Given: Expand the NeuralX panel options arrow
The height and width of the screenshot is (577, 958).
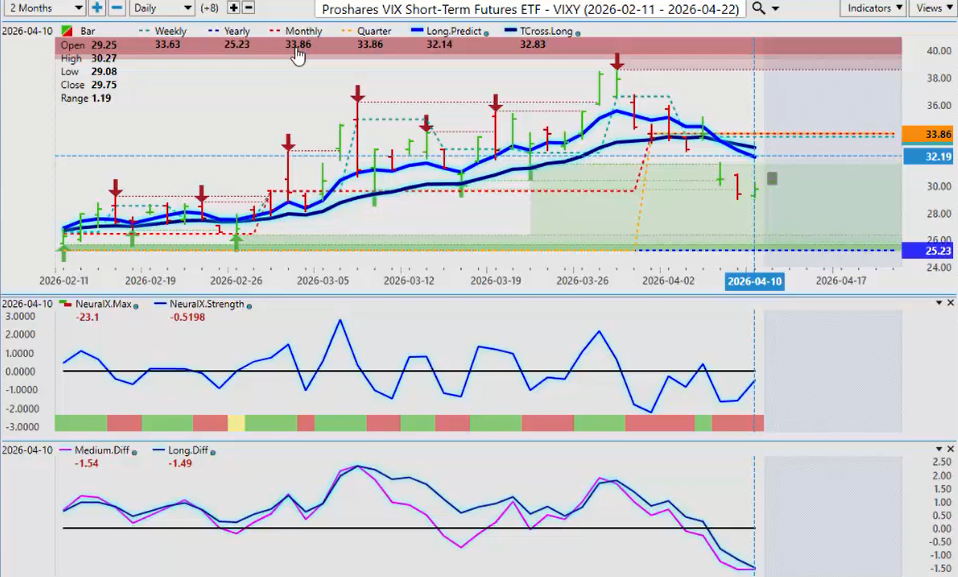Looking at the screenshot, I should click(x=938, y=302).
